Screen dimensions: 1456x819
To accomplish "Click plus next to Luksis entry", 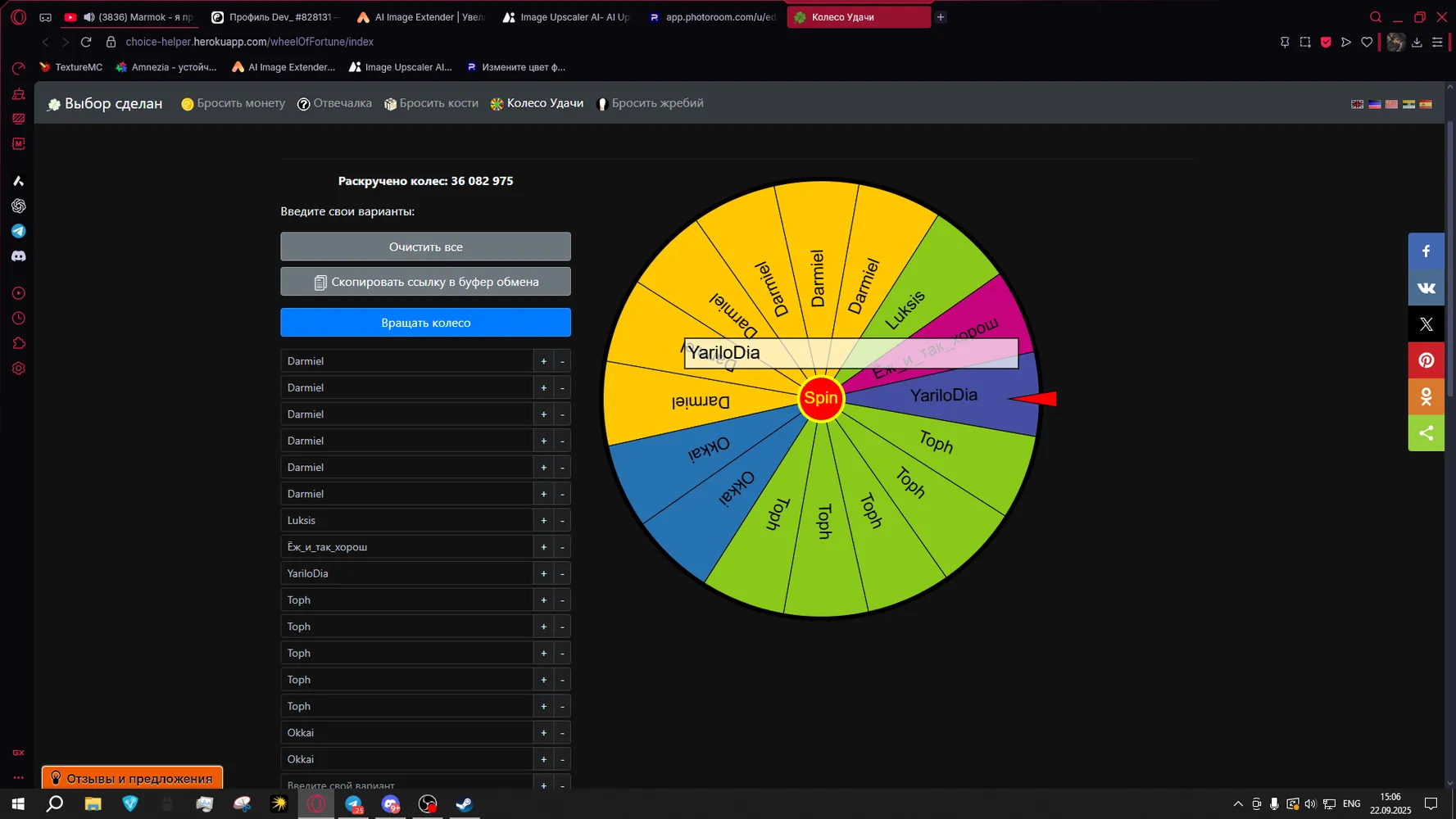I will [x=543, y=520].
